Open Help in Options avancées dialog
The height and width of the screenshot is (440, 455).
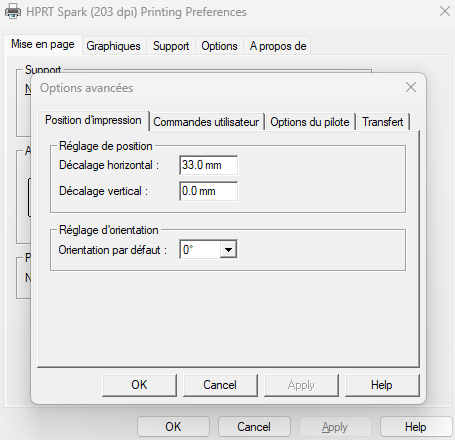[382, 385]
